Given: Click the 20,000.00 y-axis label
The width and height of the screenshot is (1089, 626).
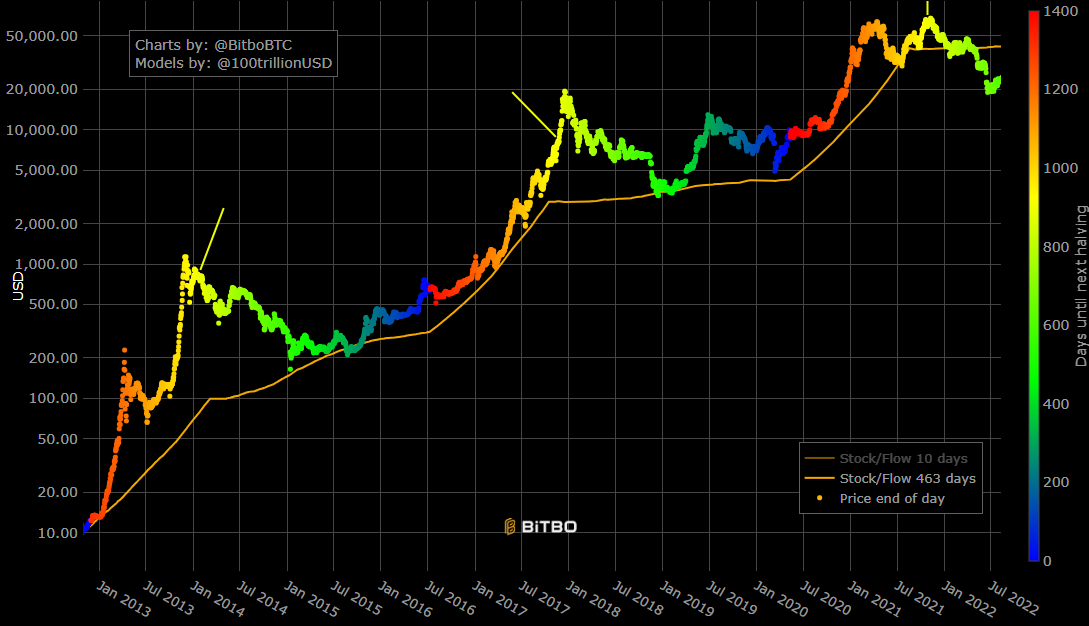Looking at the screenshot, I should [x=42, y=90].
